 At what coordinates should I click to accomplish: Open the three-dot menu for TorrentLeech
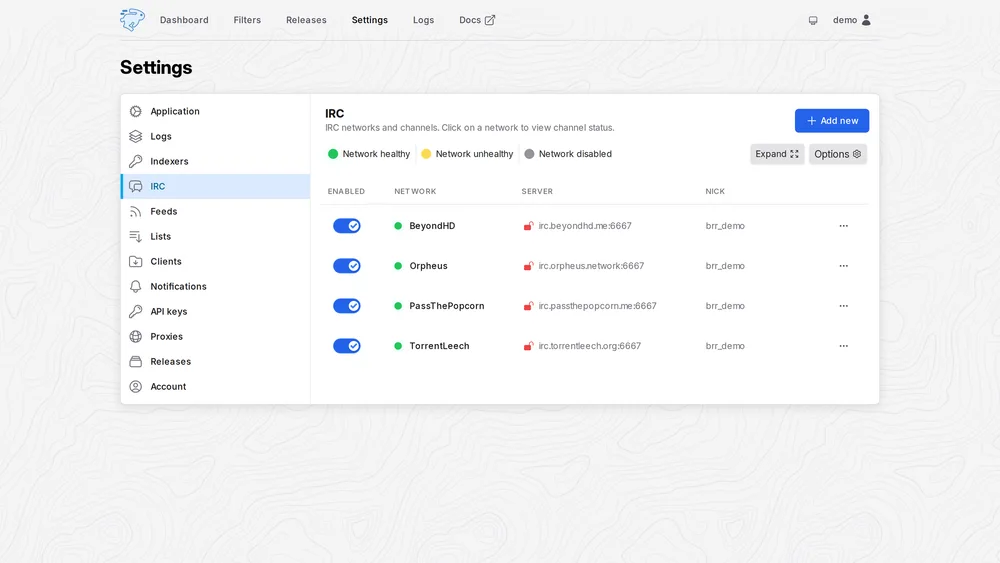coord(843,346)
